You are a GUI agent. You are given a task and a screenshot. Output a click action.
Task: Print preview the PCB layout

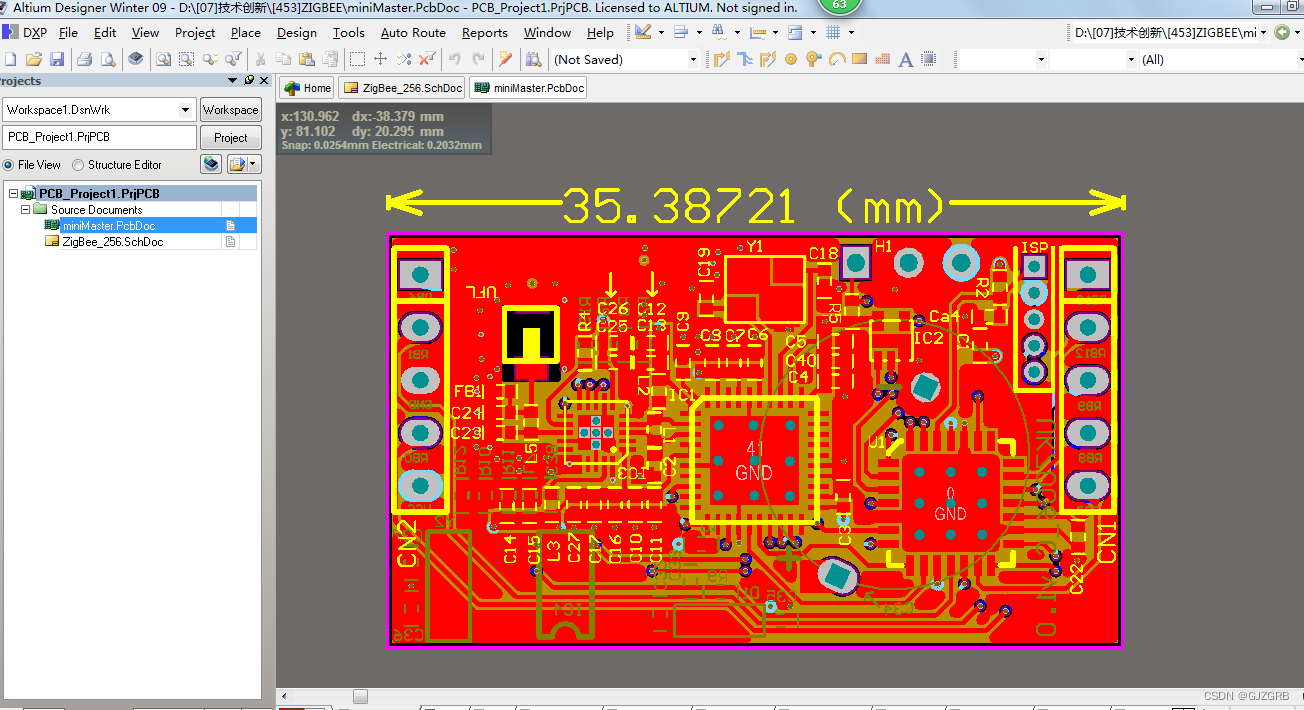(x=107, y=59)
